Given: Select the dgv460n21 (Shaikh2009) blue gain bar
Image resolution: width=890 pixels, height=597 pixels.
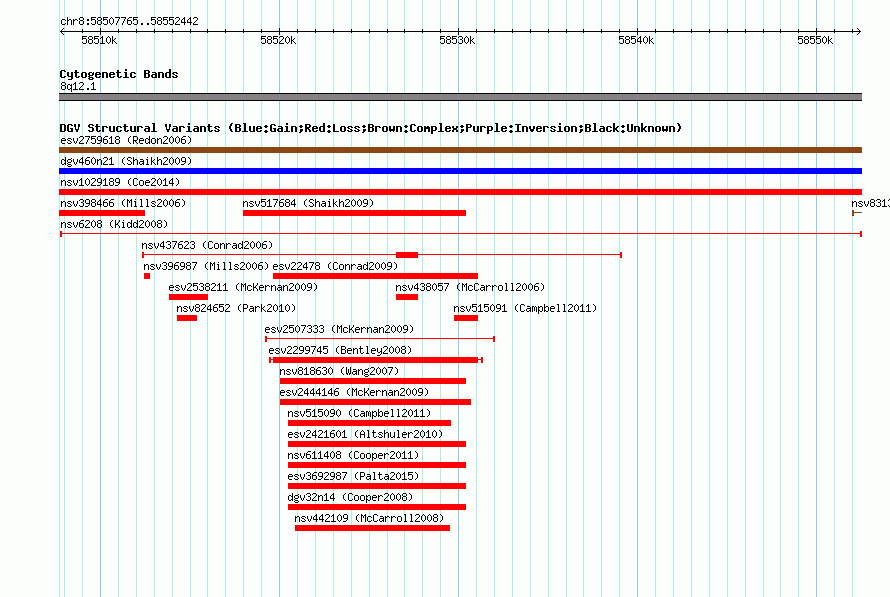Looking at the screenshot, I should tap(460, 171).
